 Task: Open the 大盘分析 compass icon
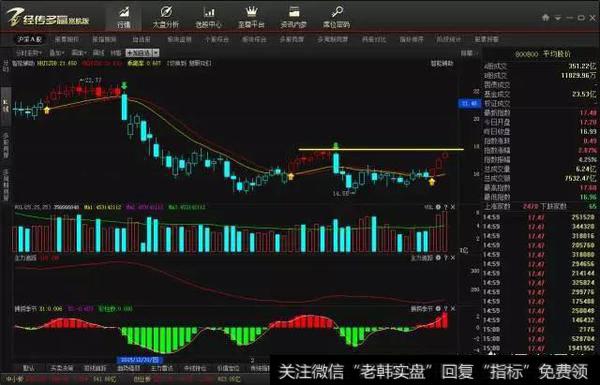pos(166,17)
